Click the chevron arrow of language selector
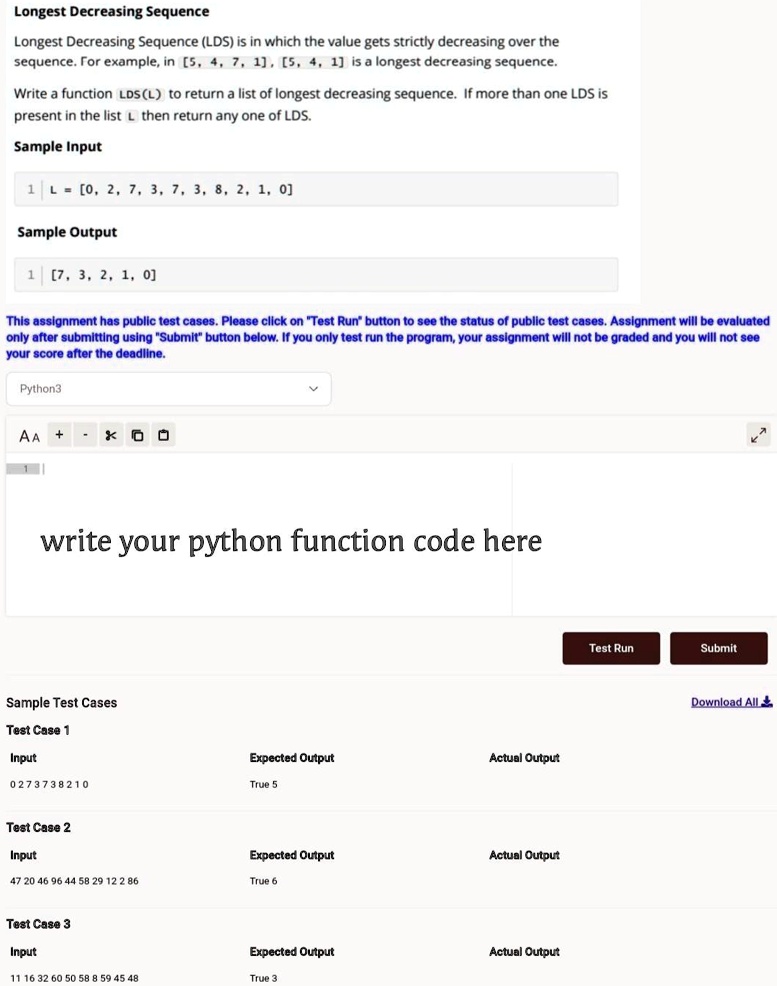Image resolution: width=777 pixels, height=986 pixels. coord(313,389)
